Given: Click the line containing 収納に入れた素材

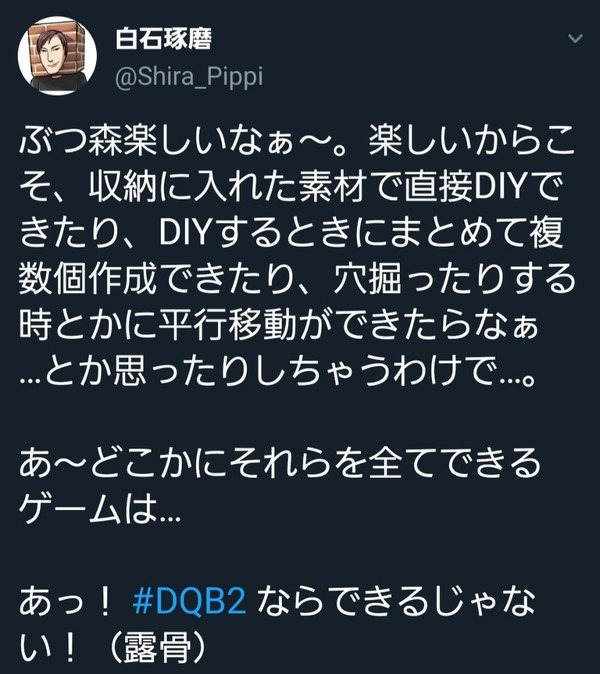Looking at the screenshot, I should [291, 187].
